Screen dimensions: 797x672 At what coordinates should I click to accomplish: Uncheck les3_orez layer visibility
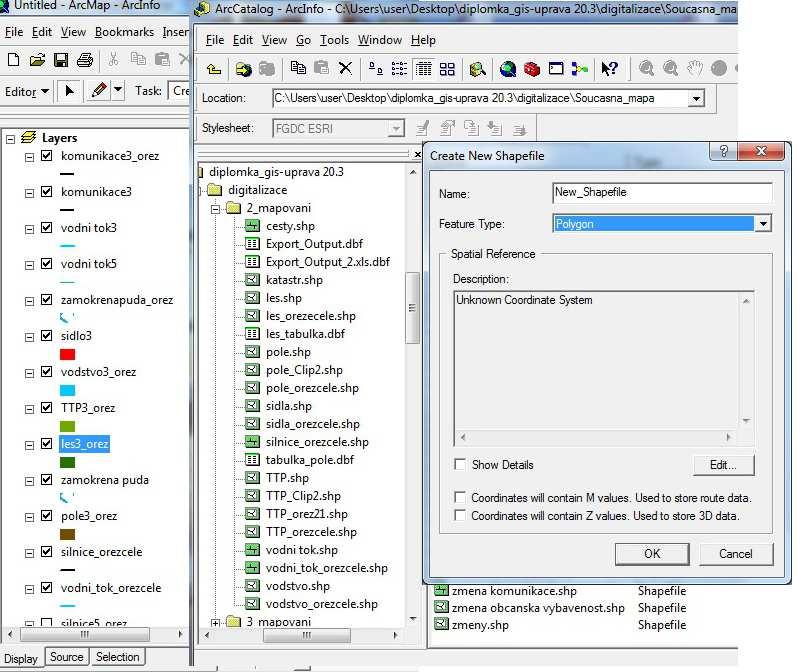[x=46, y=444]
